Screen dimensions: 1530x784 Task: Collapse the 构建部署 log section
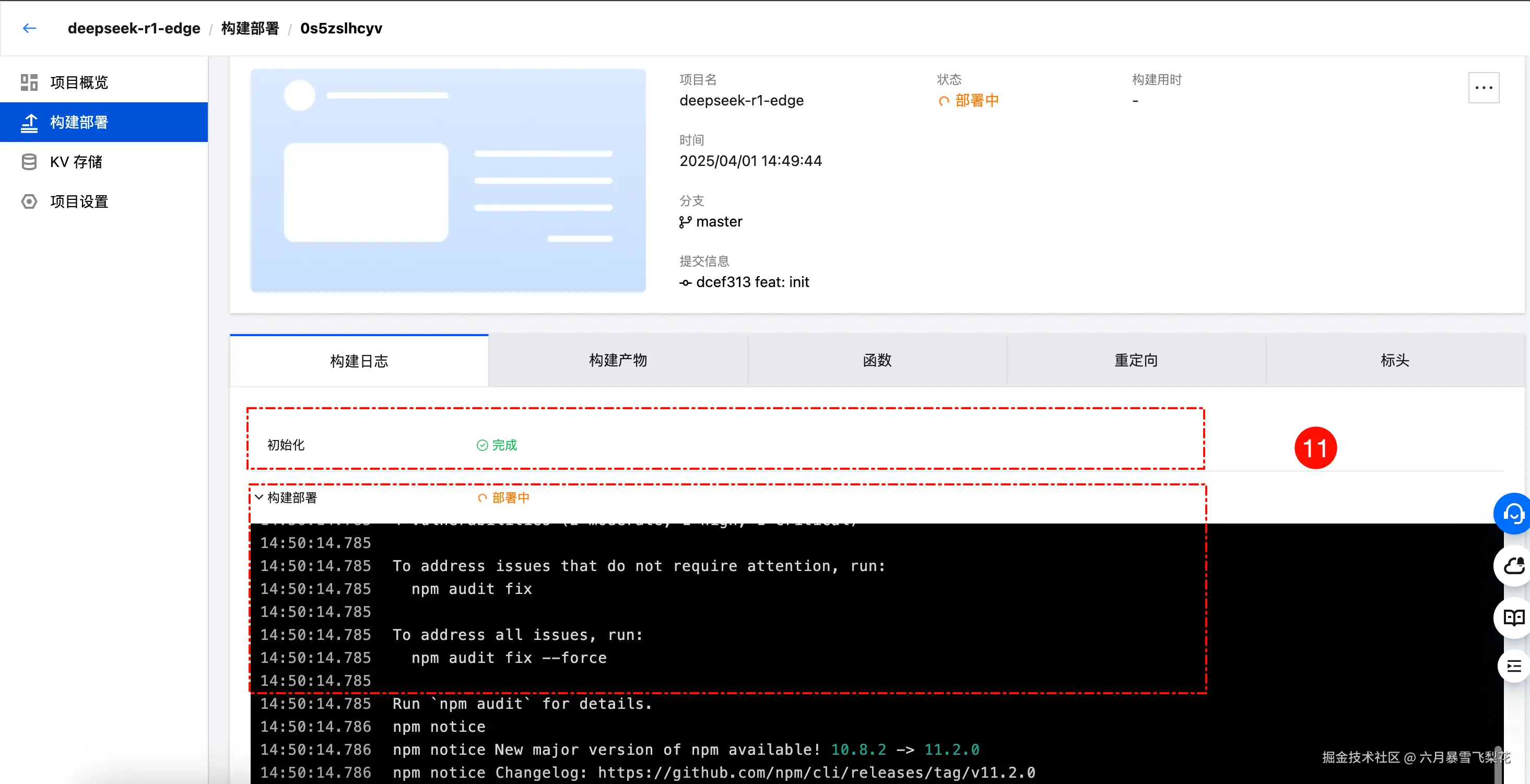259,497
